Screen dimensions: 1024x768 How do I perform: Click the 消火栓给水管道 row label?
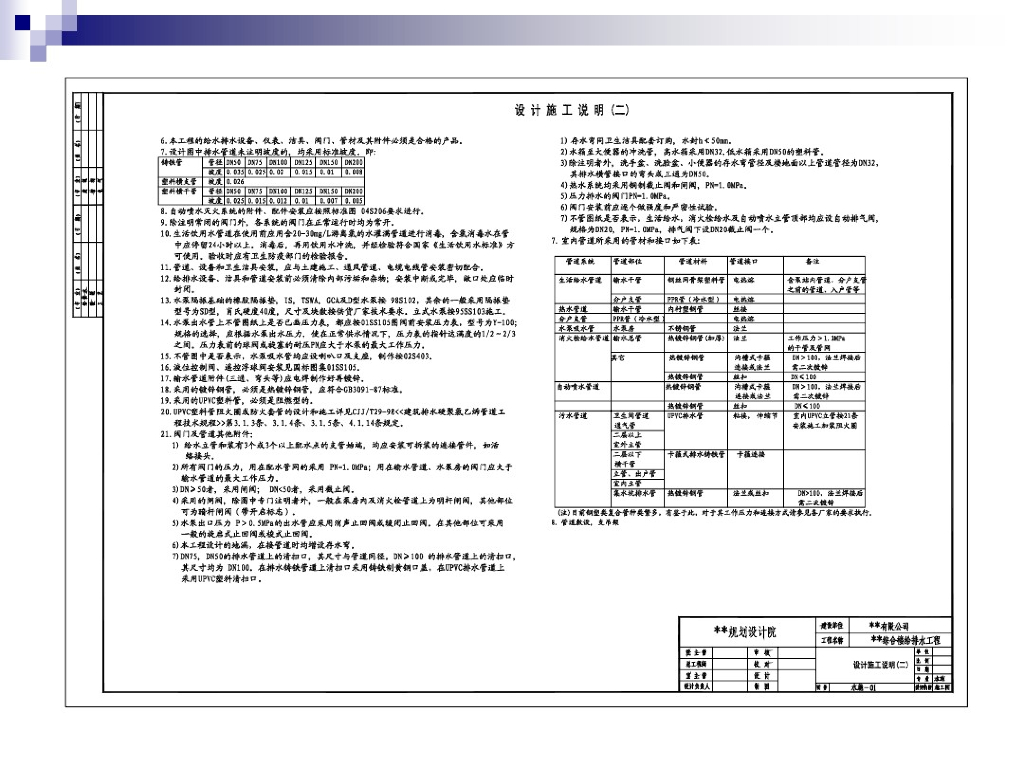583,338
